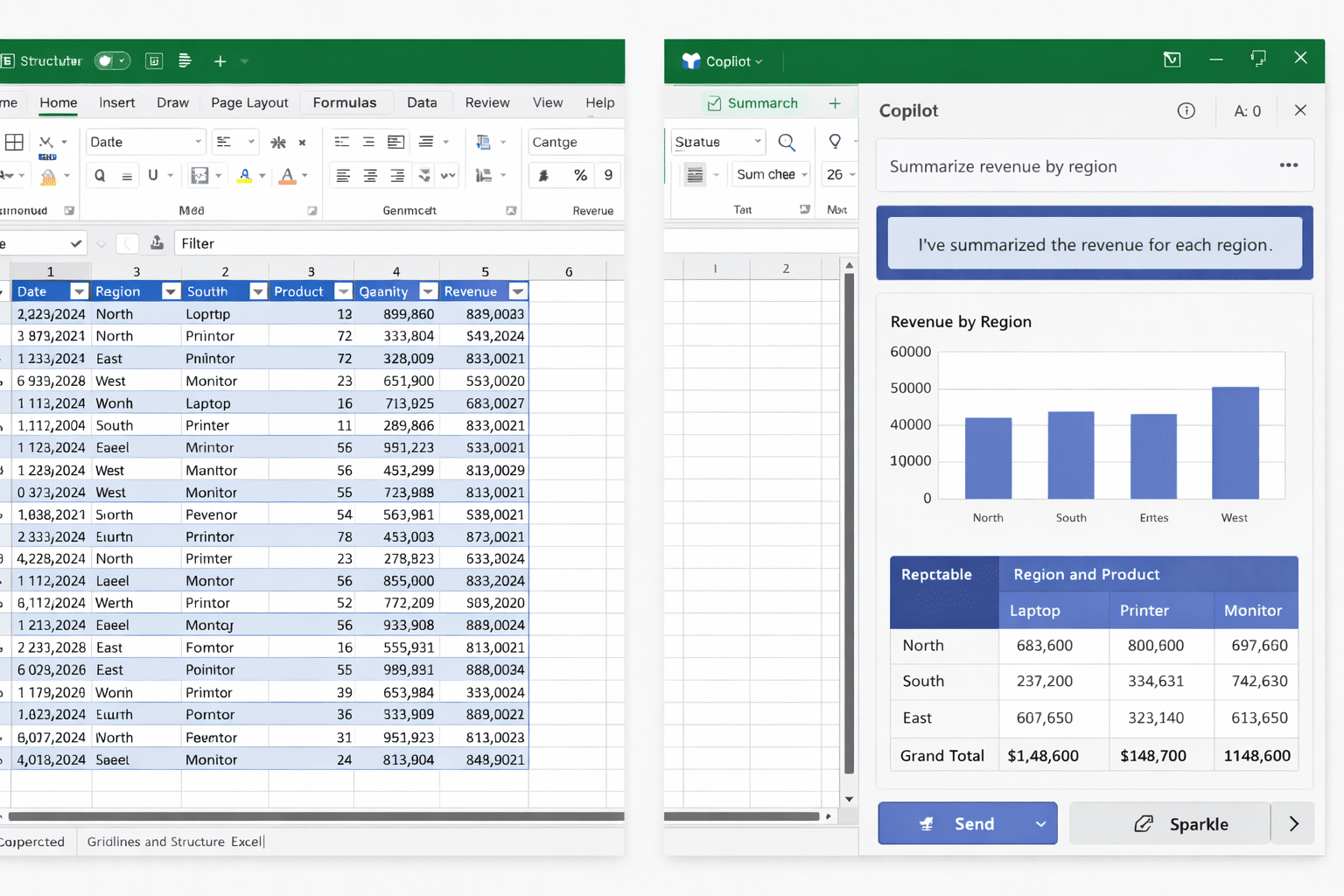This screenshot has height=896, width=1344.
Task: Click the percent style icon
Action: pyautogui.click(x=580, y=175)
